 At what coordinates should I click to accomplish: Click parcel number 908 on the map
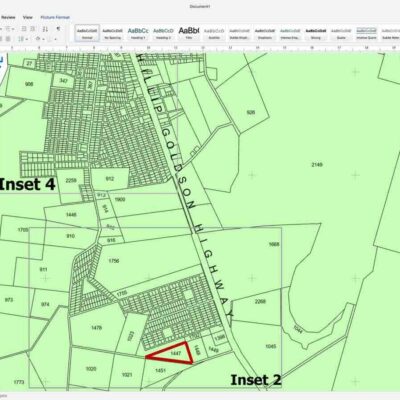point(29,84)
